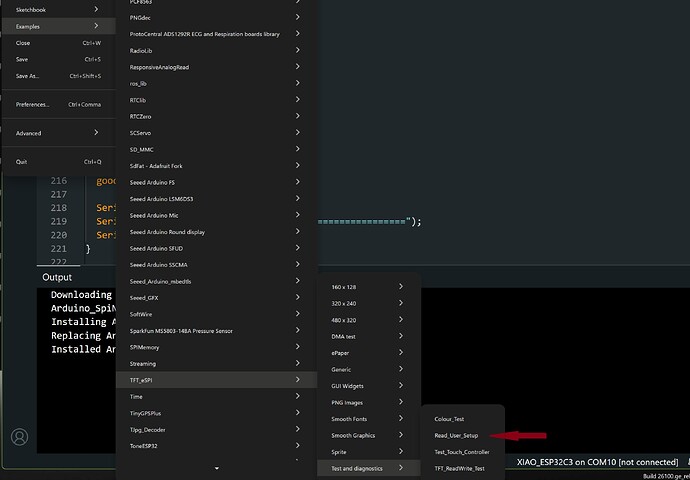This screenshot has height=480, width=690.
Task: Open the Seeed_Arduino_mbedtls examples
Action: point(217,281)
